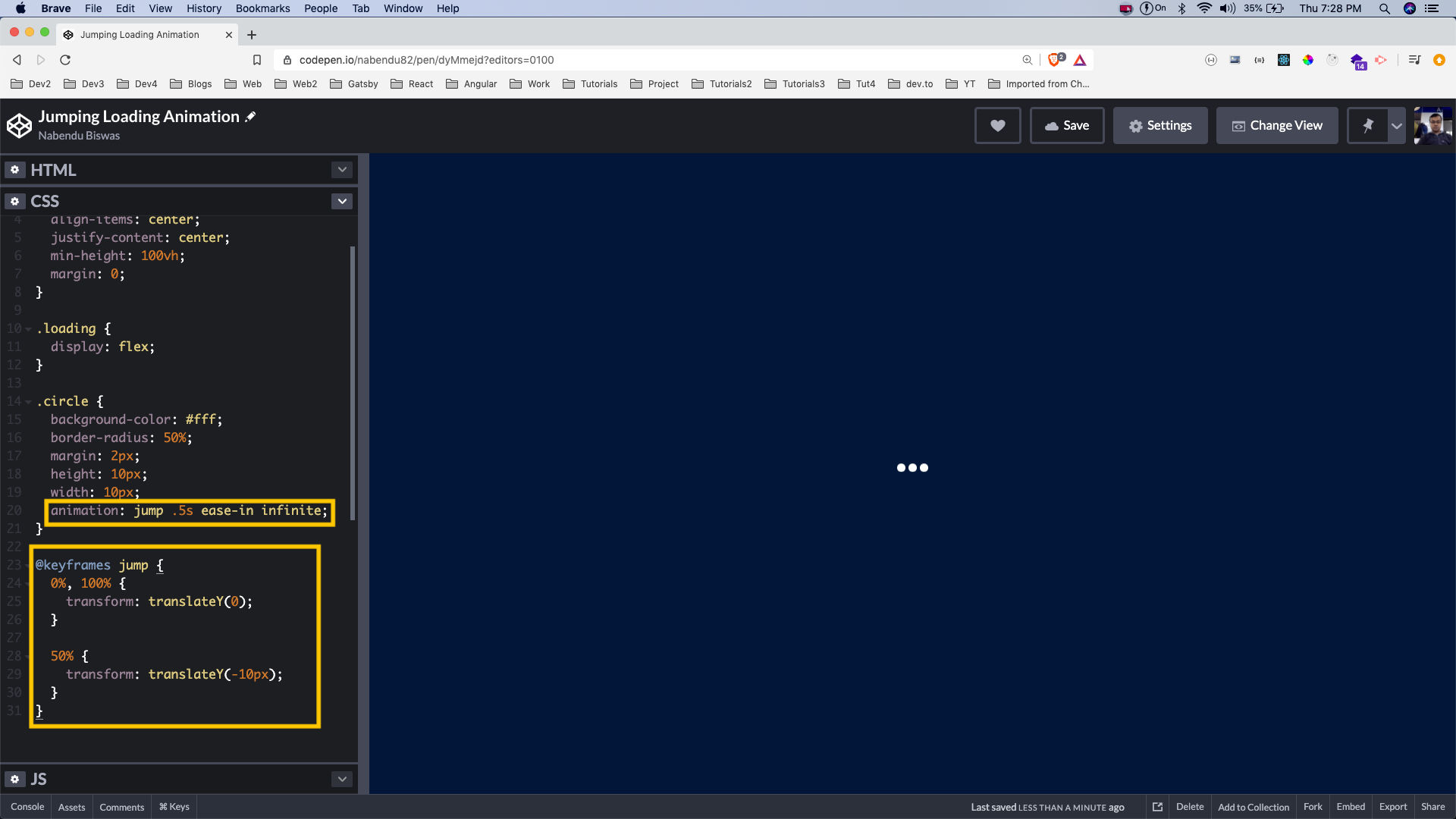Go back with the browser back arrow
The width and height of the screenshot is (1456, 819).
pos(17,60)
